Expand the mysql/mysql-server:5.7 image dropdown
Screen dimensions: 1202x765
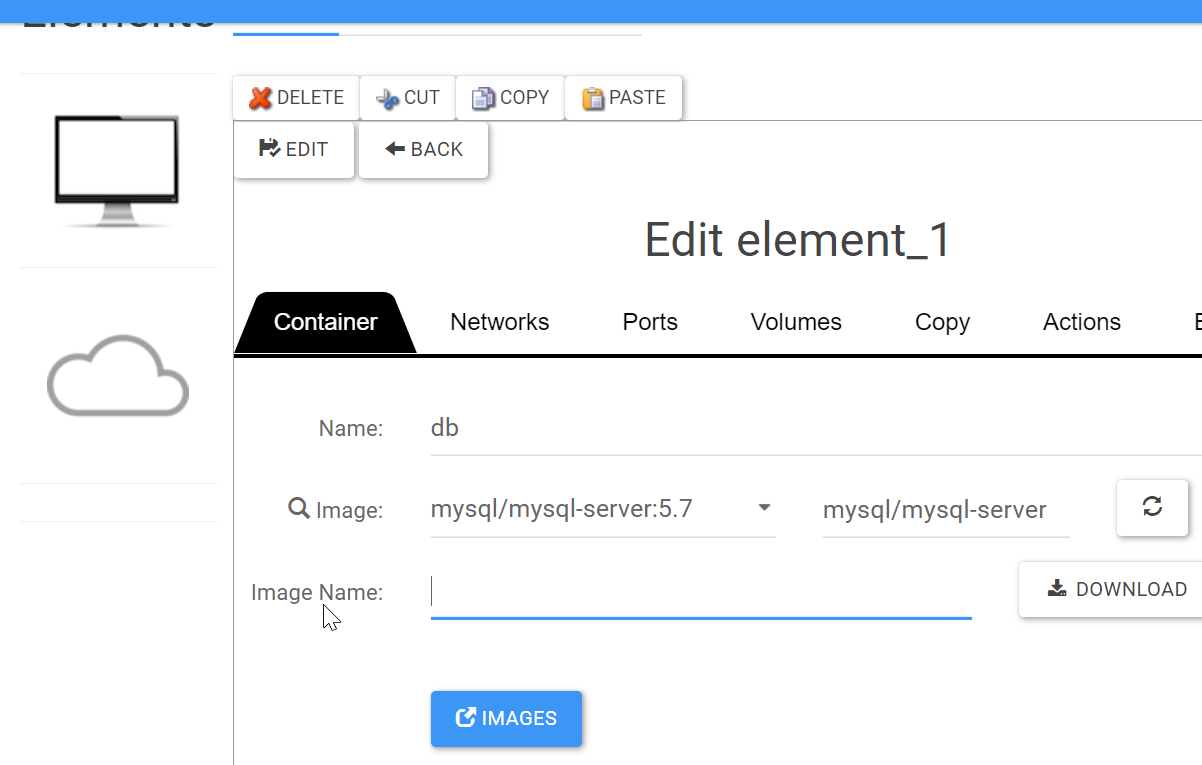[603, 510]
